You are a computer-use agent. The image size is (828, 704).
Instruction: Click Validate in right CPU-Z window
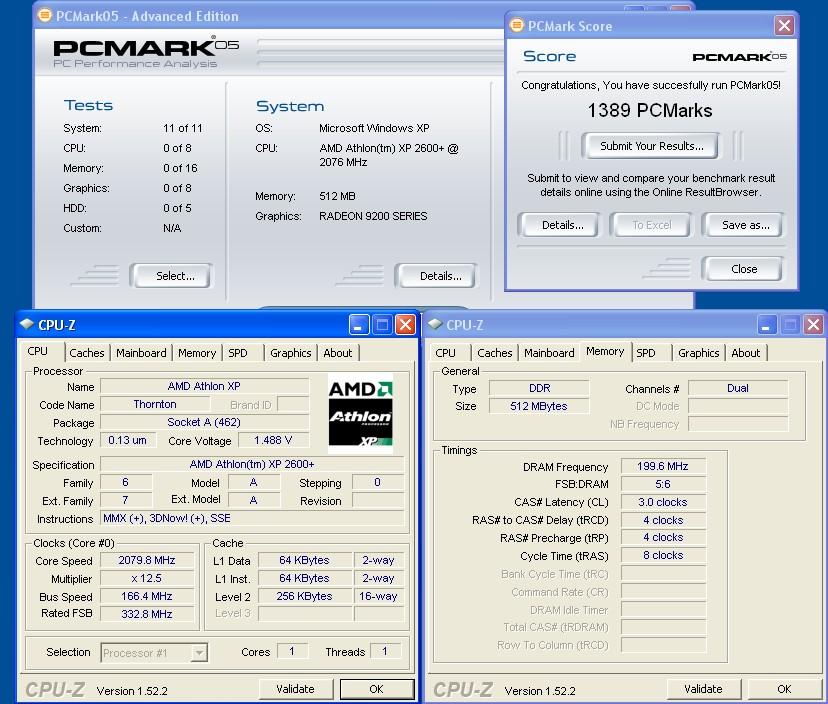click(703, 689)
